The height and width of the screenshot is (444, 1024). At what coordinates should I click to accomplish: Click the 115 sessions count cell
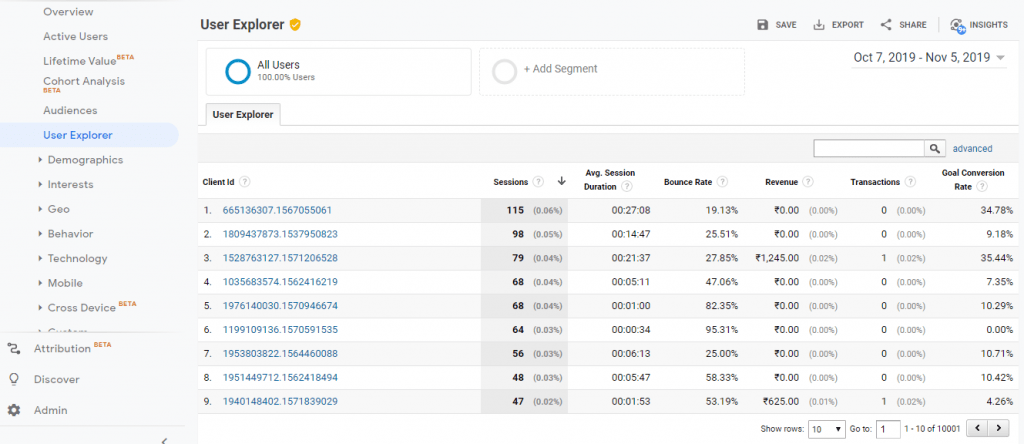pyautogui.click(x=516, y=210)
